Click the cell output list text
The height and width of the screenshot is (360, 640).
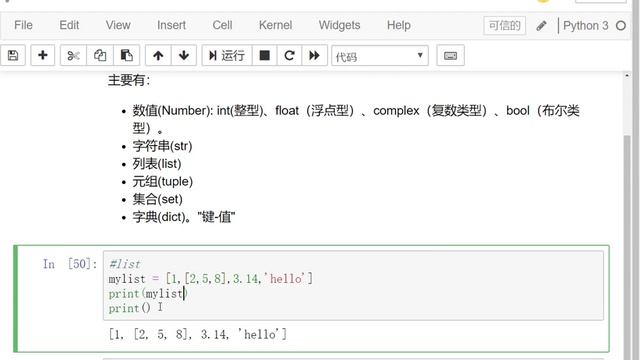tap(198, 335)
